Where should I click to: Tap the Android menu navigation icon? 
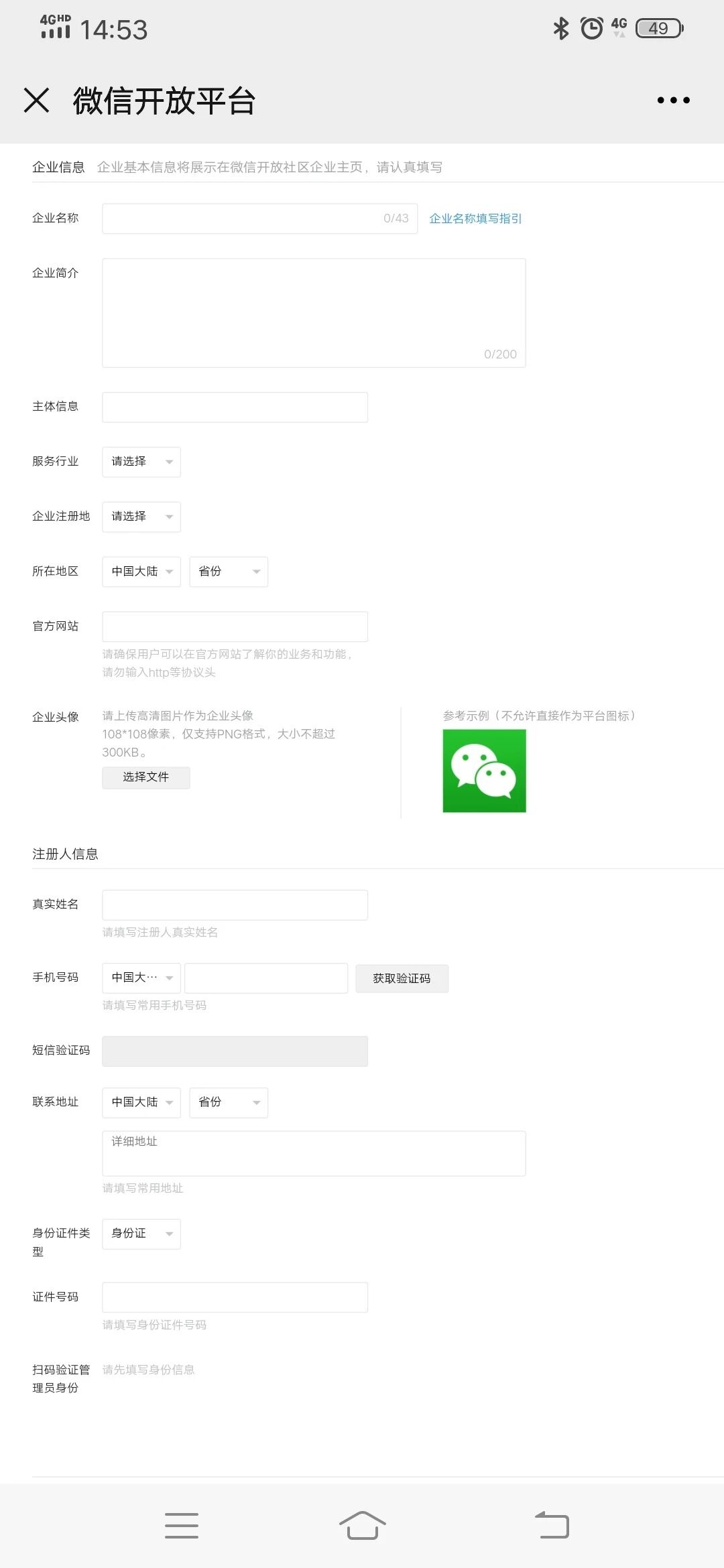(x=182, y=1525)
